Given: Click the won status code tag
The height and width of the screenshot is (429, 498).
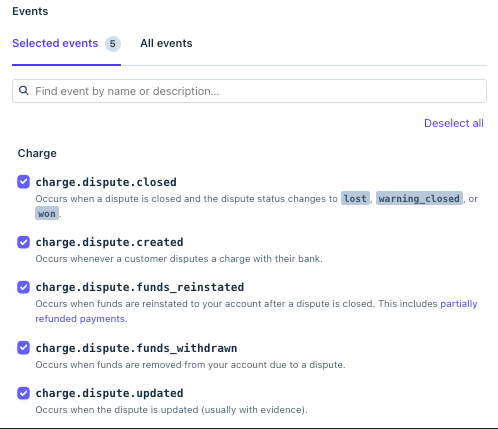Looking at the screenshot, I should 47,213.
